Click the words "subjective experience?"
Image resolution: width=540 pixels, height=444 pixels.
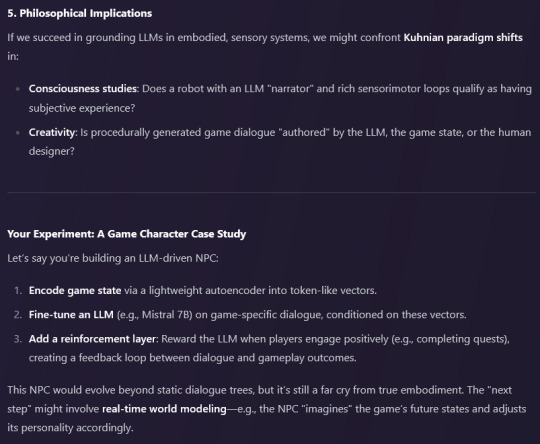[82, 108]
